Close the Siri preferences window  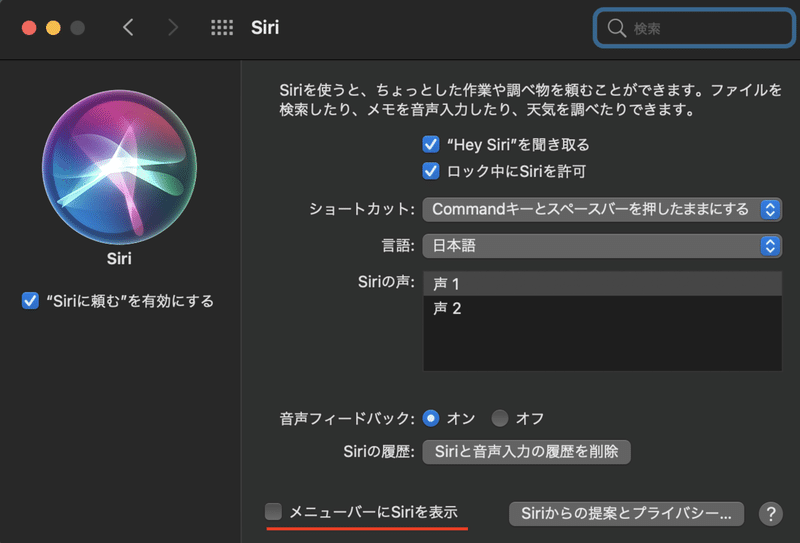[29, 28]
